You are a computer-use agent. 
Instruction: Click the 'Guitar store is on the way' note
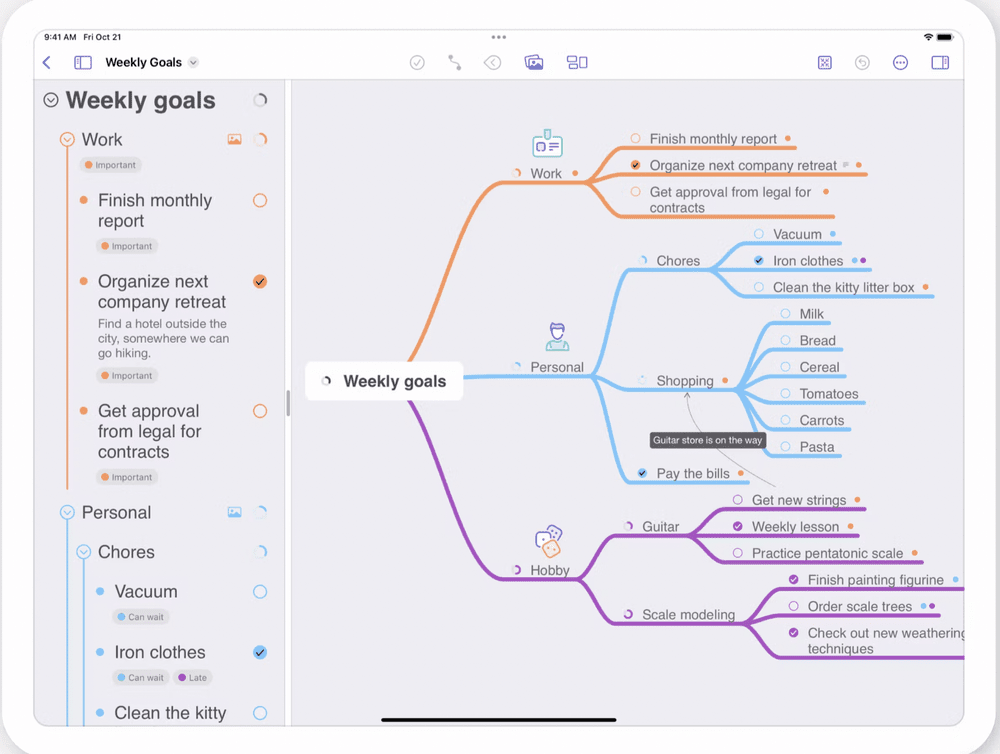pos(707,440)
